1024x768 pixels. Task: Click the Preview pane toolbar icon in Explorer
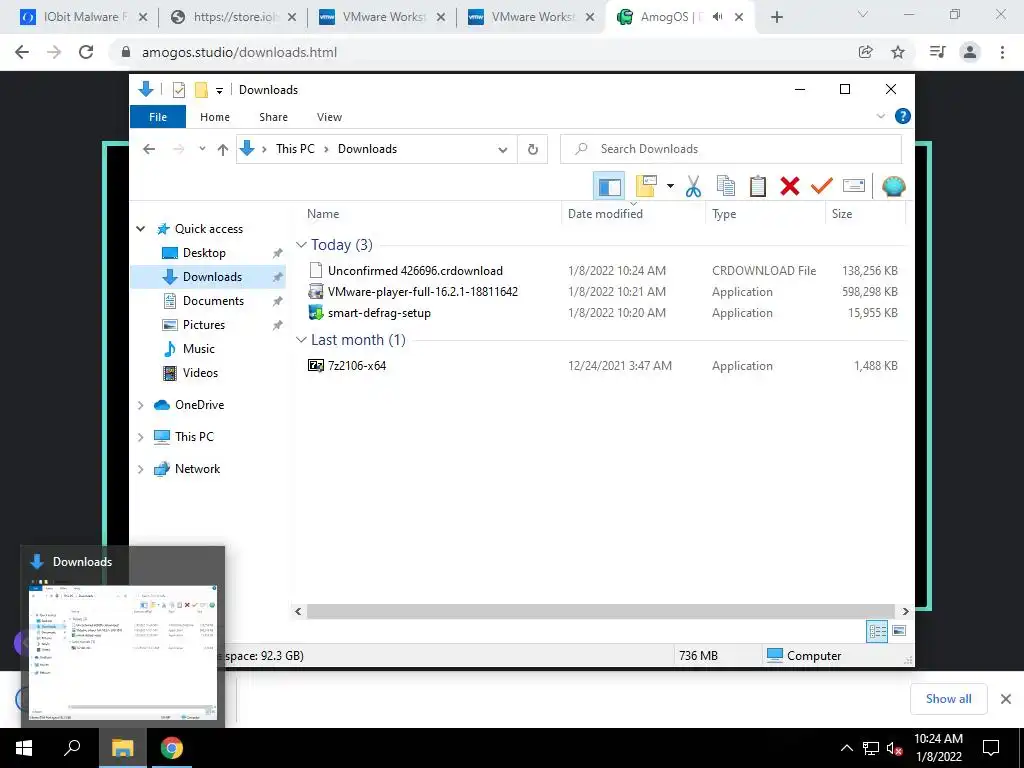(609, 187)
